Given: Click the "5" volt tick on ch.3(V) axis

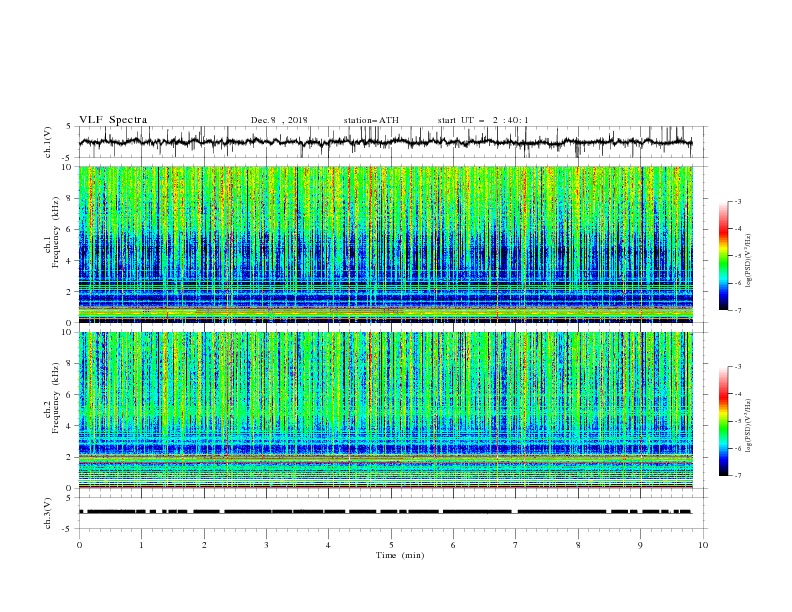Looking at the screenshot, I should (x=69, y=497).
